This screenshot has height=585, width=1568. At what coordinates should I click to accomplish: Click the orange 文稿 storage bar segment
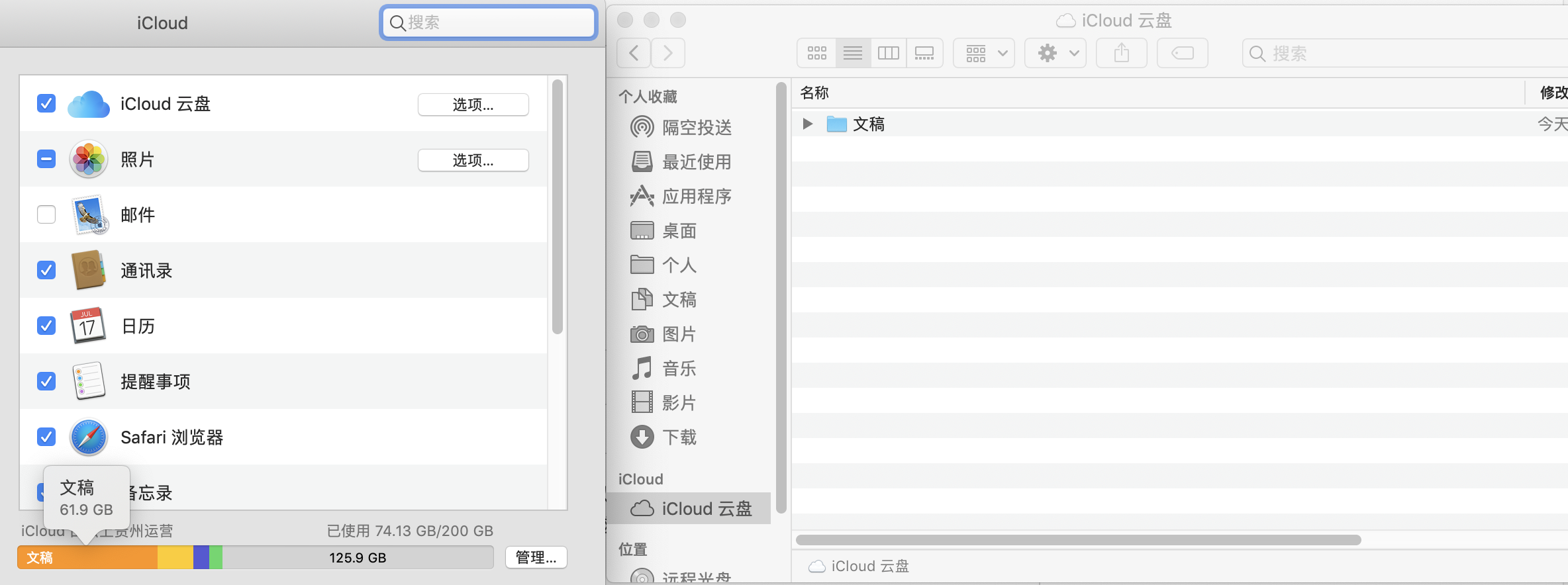click(87, 558)
